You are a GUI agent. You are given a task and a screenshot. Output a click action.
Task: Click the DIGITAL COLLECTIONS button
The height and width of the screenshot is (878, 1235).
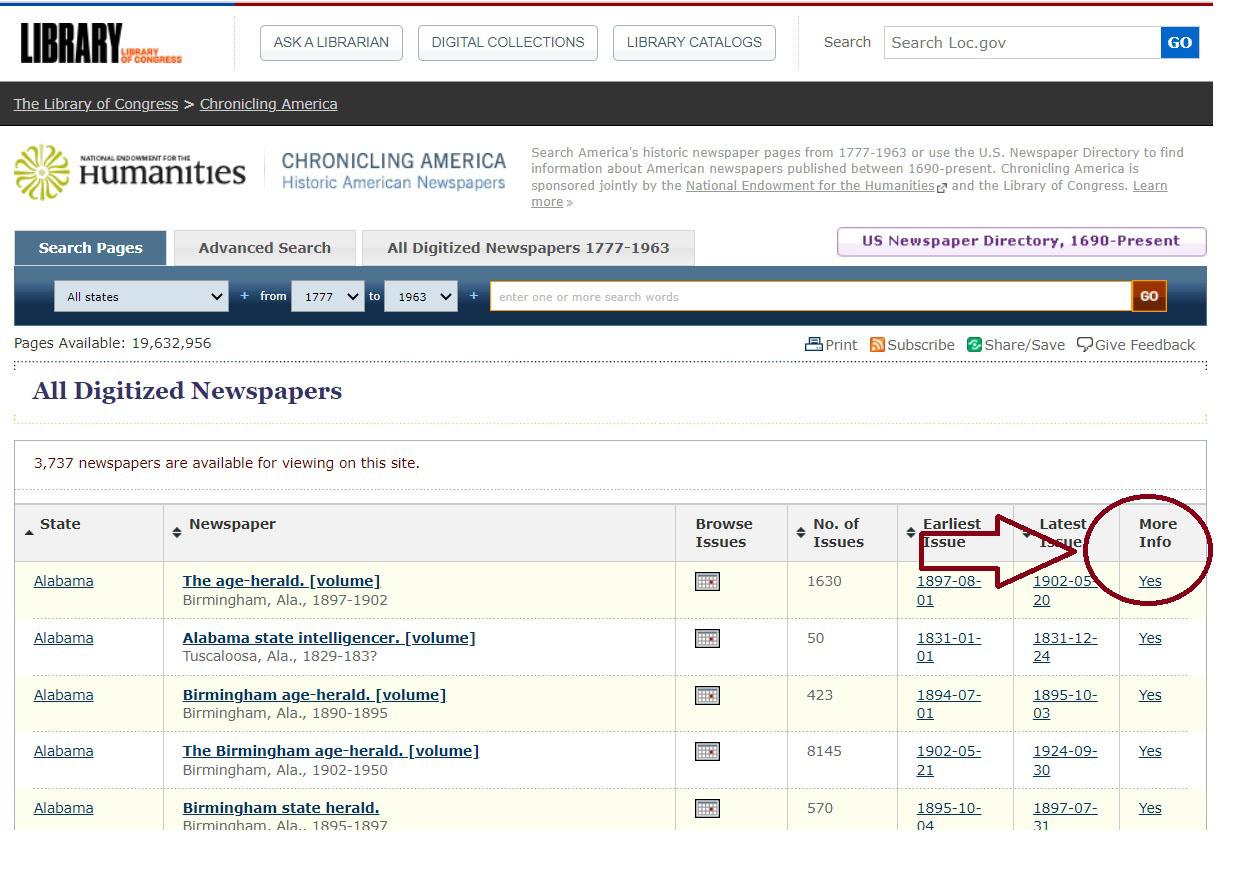[x=507, y=42]
